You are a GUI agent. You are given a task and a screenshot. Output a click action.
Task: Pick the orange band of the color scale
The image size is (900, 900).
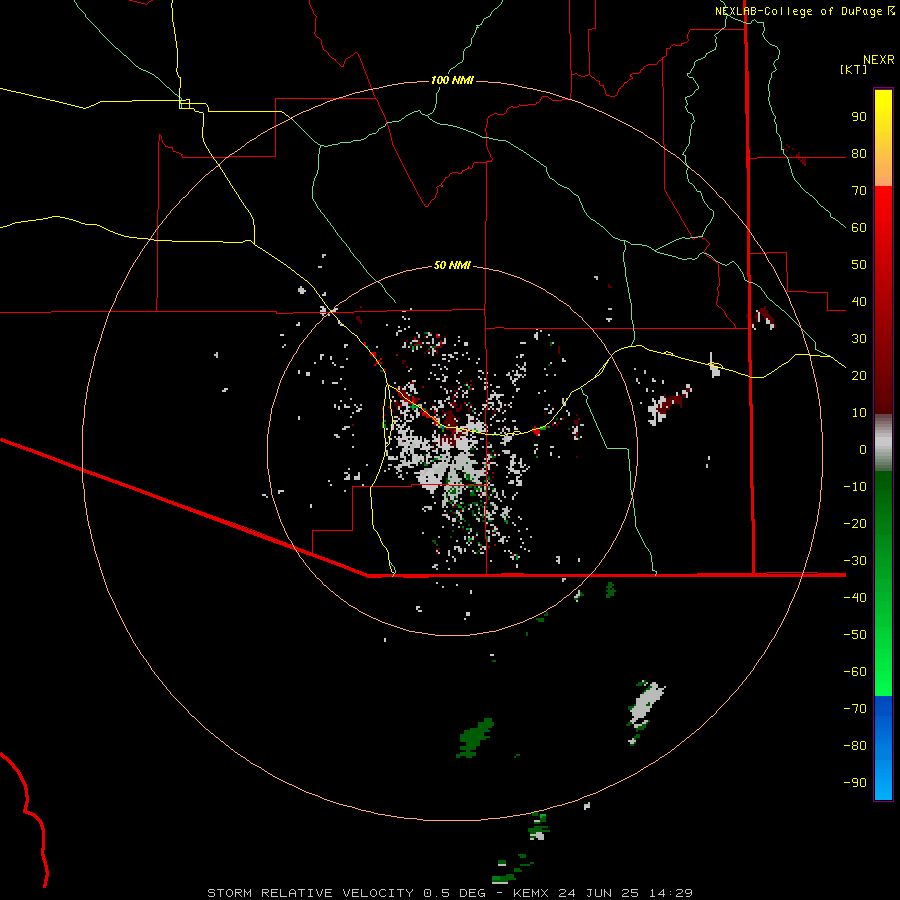click(883, 166)
